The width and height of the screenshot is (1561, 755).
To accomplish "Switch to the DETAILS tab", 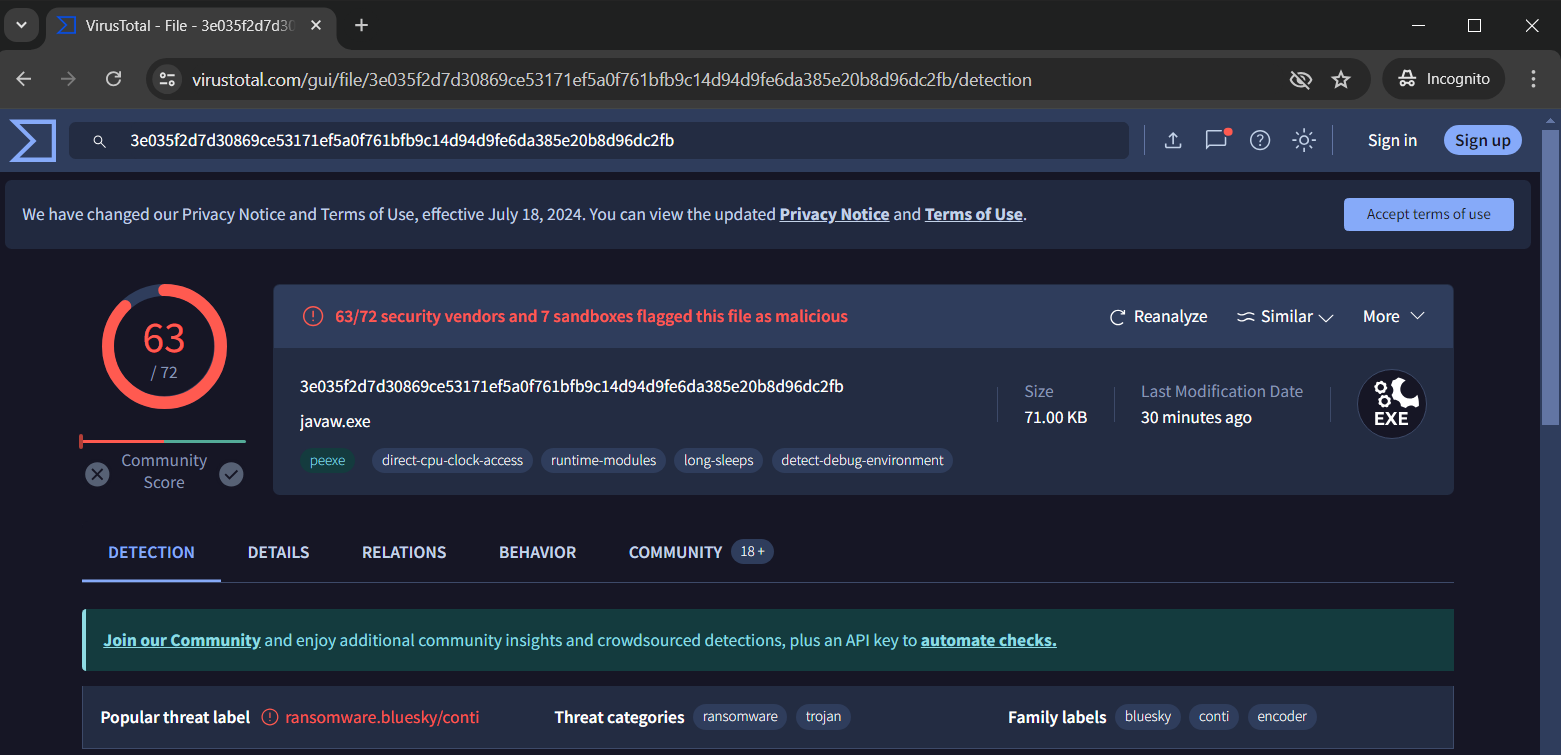I will [278, 552].
